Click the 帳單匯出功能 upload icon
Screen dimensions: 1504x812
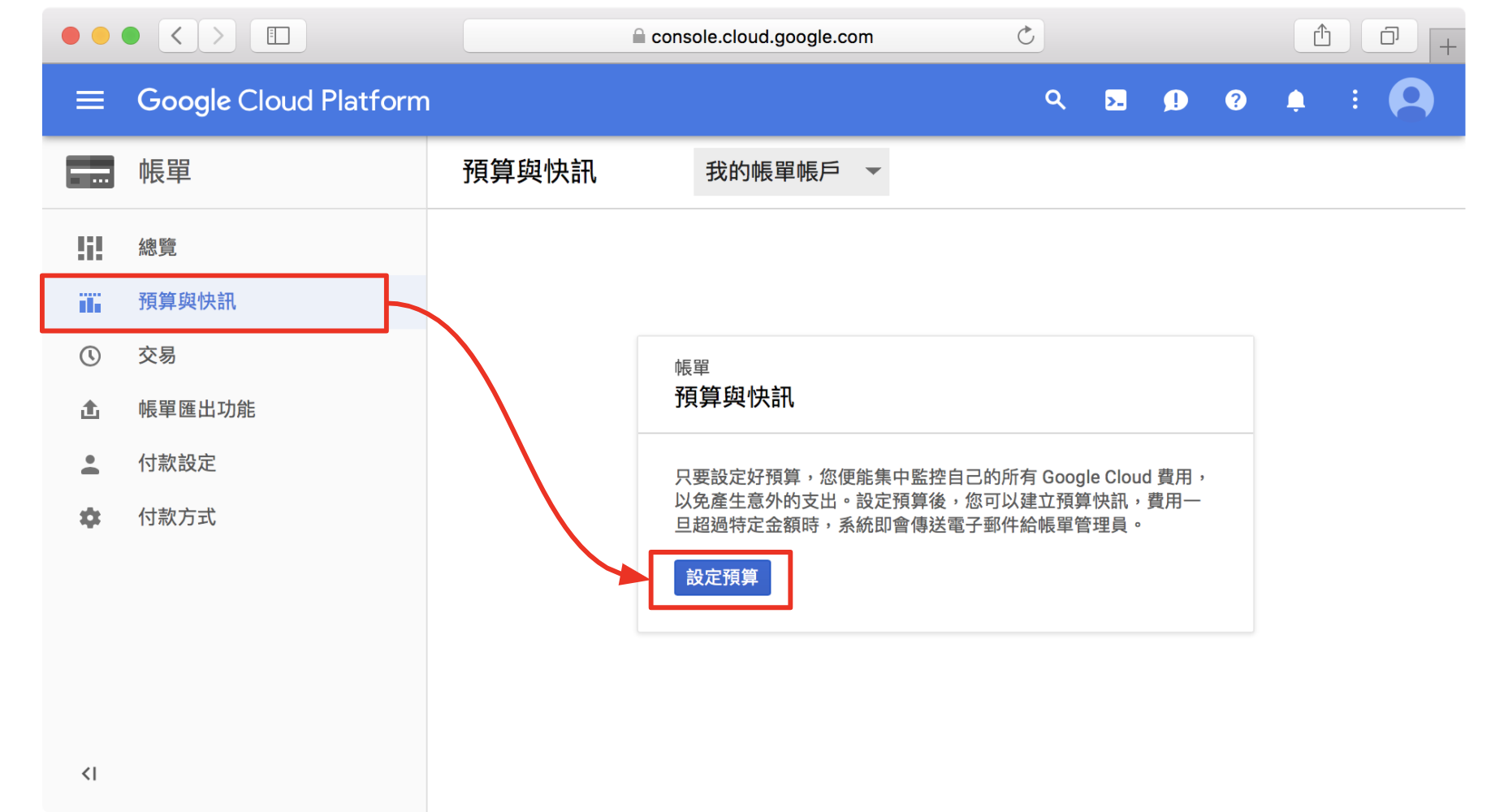point(90,409)
